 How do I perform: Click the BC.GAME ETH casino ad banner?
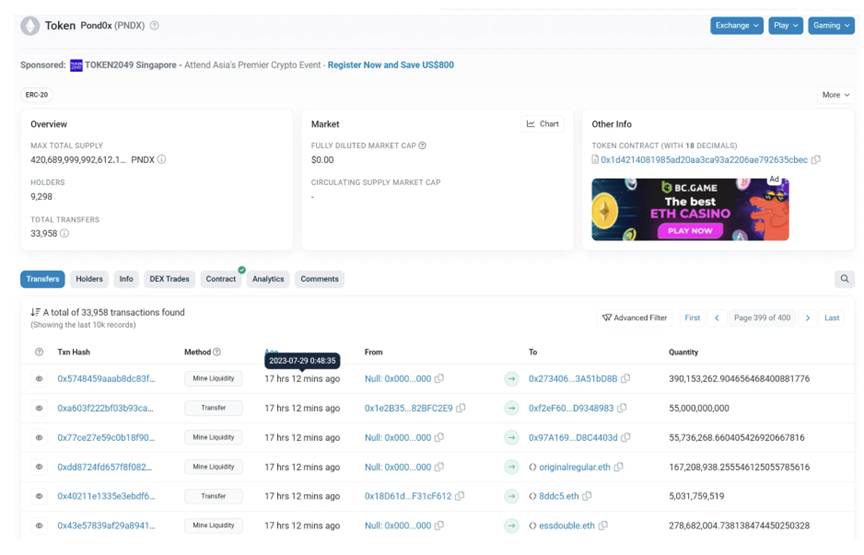coord(690,209)
